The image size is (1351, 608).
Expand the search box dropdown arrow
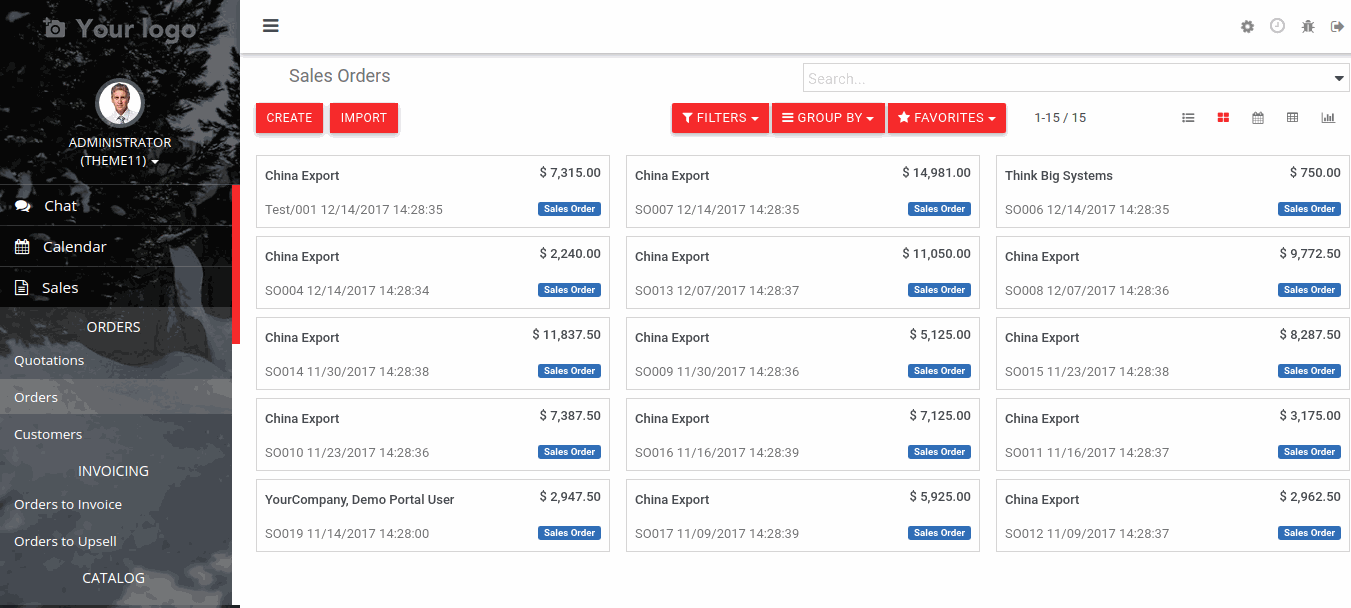[1339, 79]
